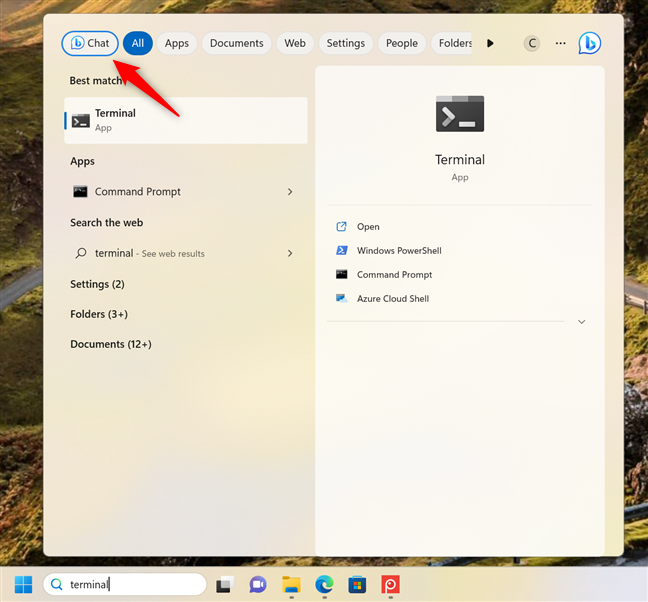648x602 pixels.
Task: Open the Terminal best match result
Action: (x=186, y=121)
